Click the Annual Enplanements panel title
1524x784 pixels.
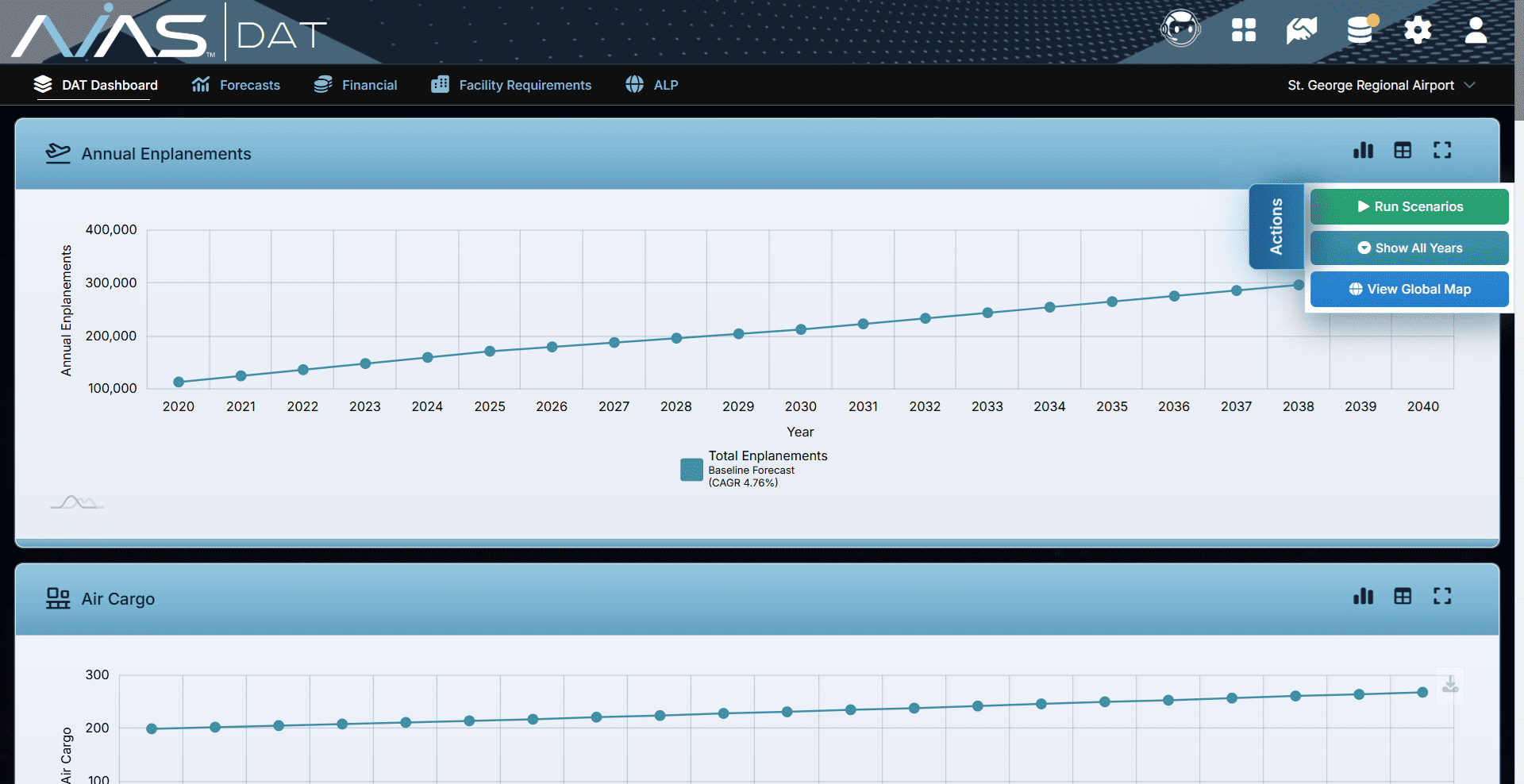pos(166,154)
